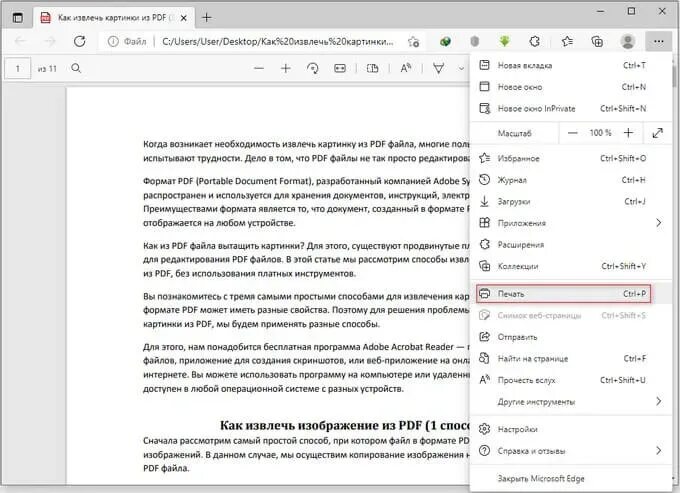
Task: Open Расширения from the menu
Action: [x=570, y=245]
